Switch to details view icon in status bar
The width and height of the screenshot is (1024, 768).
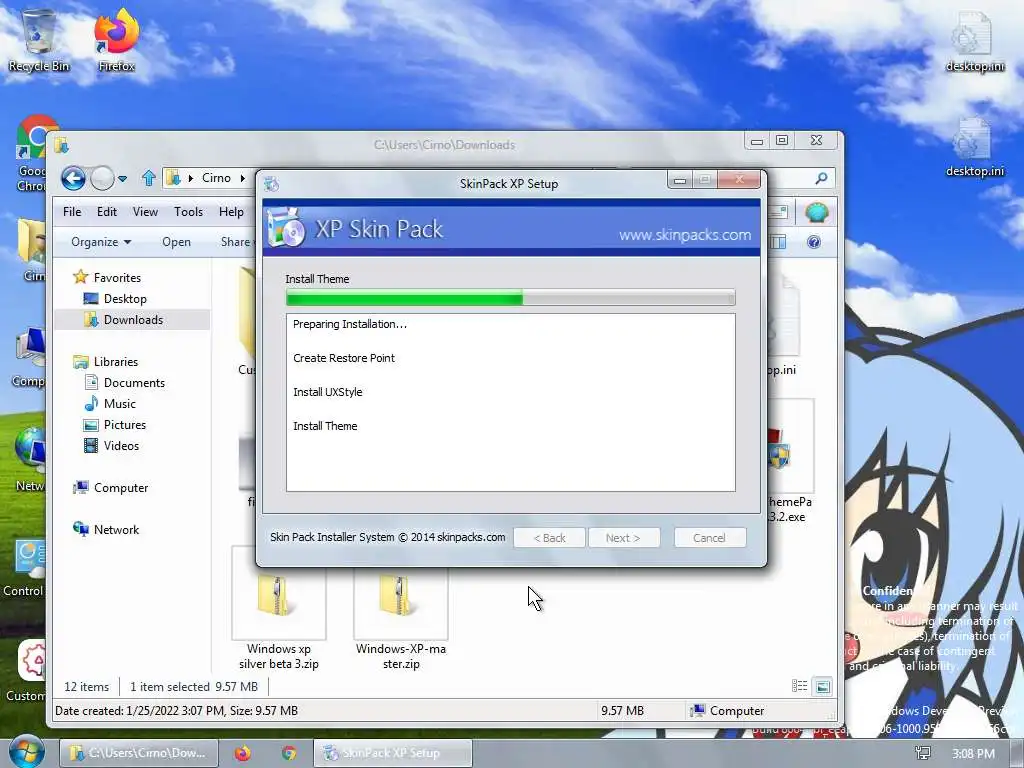(799, 686)
